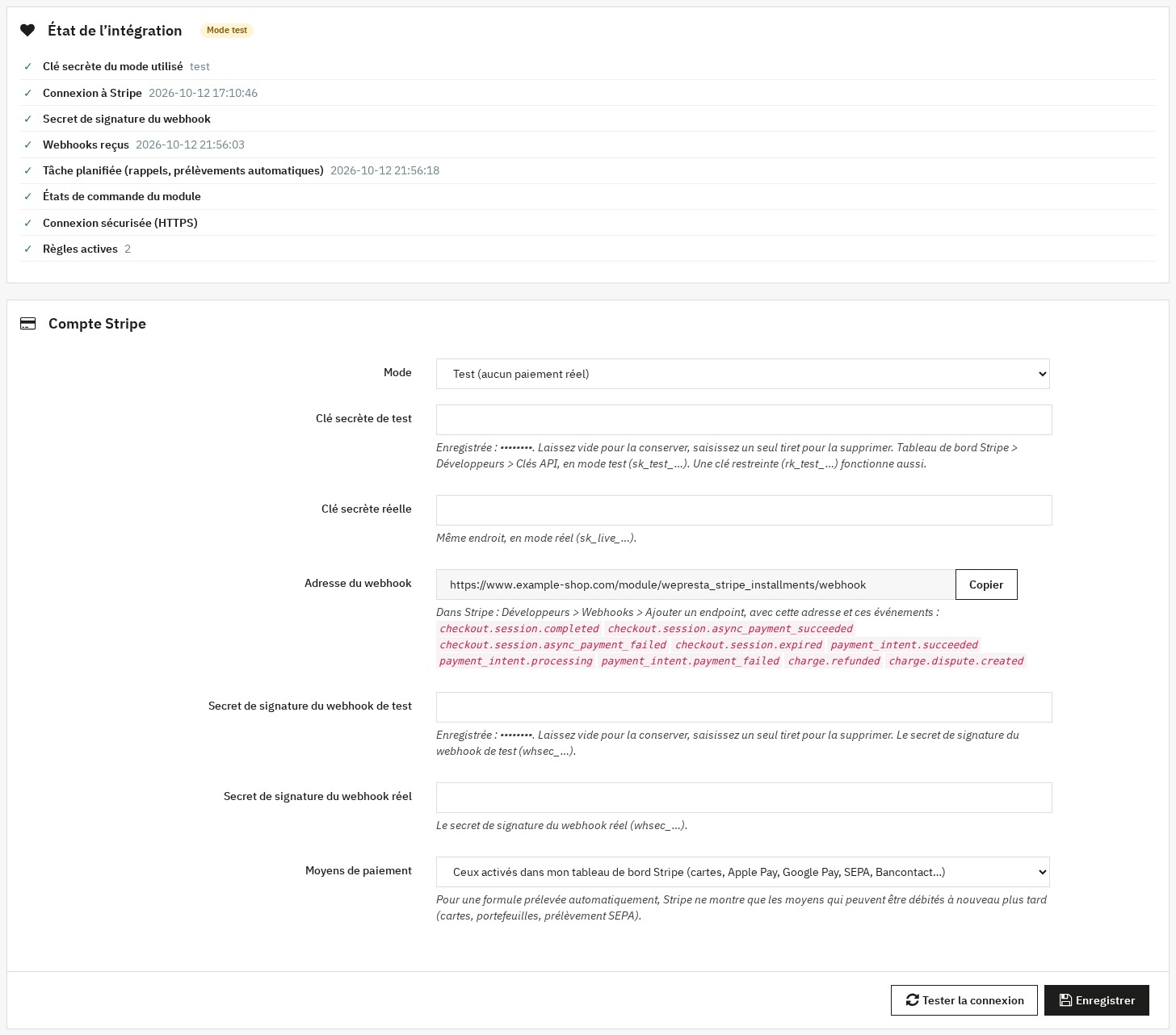Click the refresh icon in Tester la connexion

913,1000
